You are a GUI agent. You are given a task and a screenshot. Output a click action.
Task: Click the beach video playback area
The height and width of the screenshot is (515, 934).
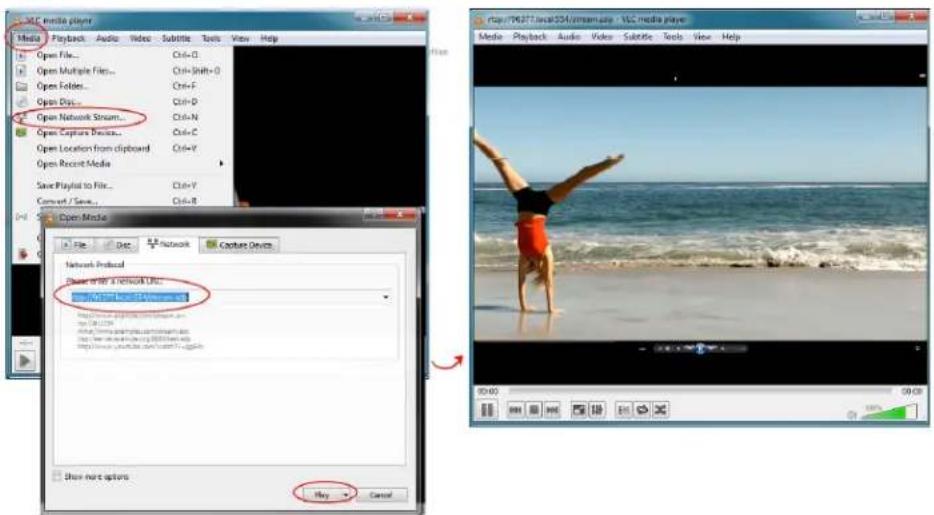coord(700,213)
